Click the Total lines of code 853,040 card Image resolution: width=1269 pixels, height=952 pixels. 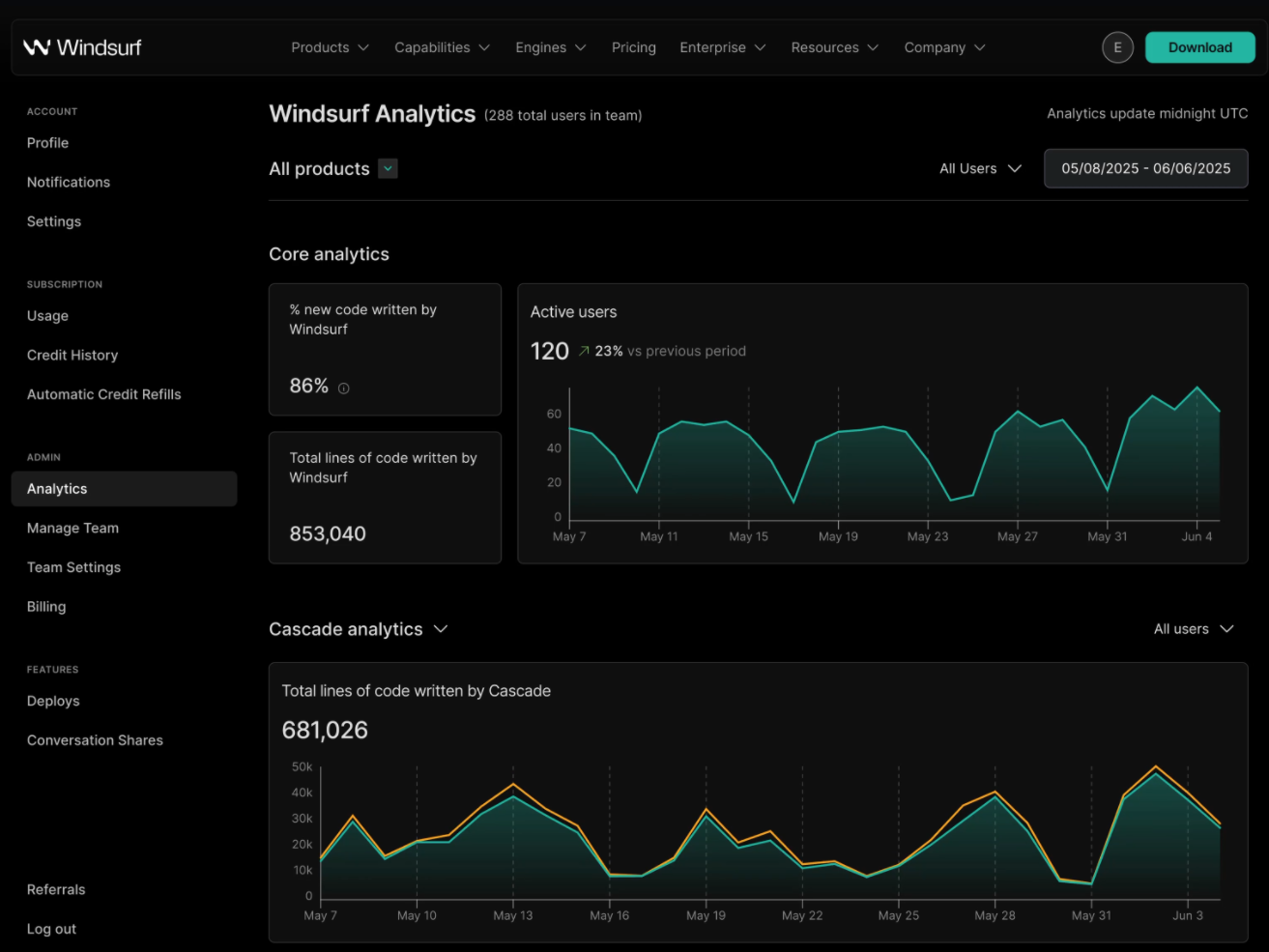click(x=385, y=498)
